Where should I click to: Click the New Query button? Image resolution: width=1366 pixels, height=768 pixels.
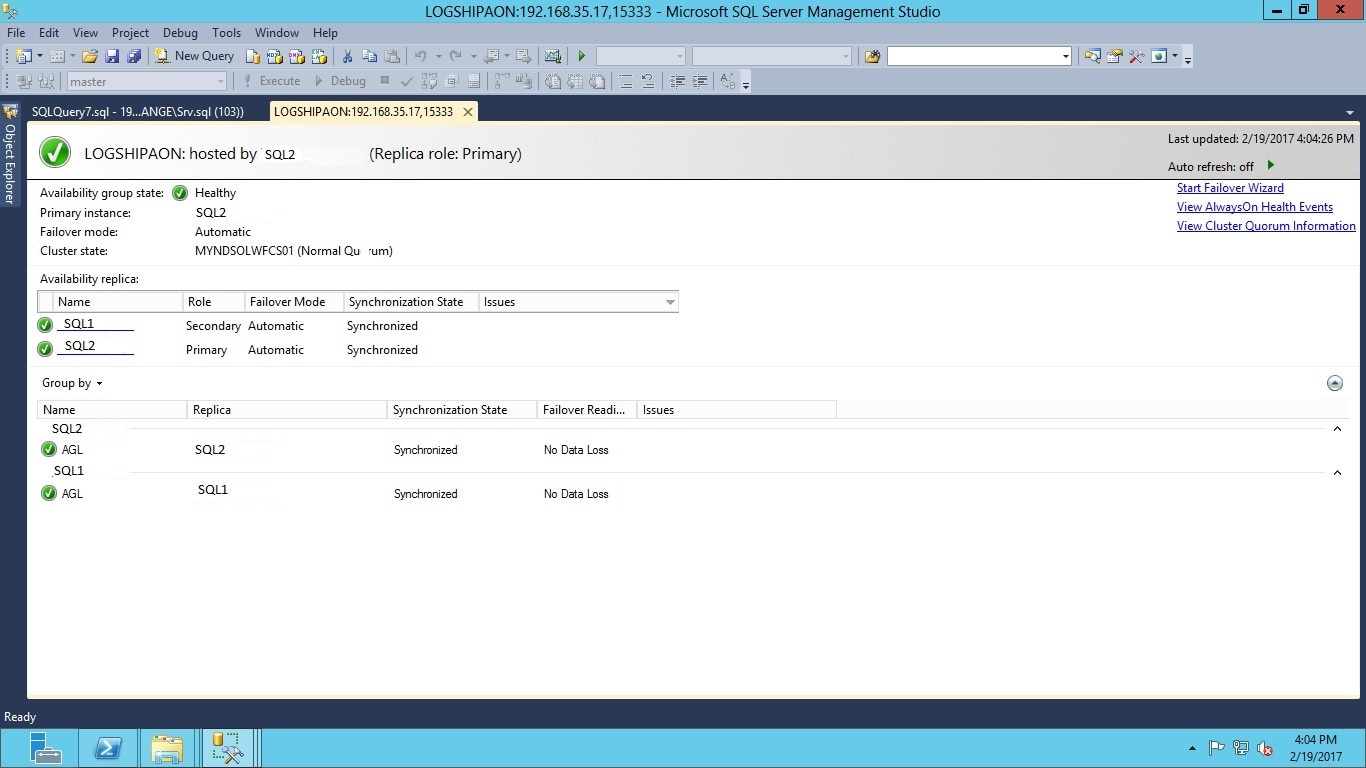coord(195,56)
